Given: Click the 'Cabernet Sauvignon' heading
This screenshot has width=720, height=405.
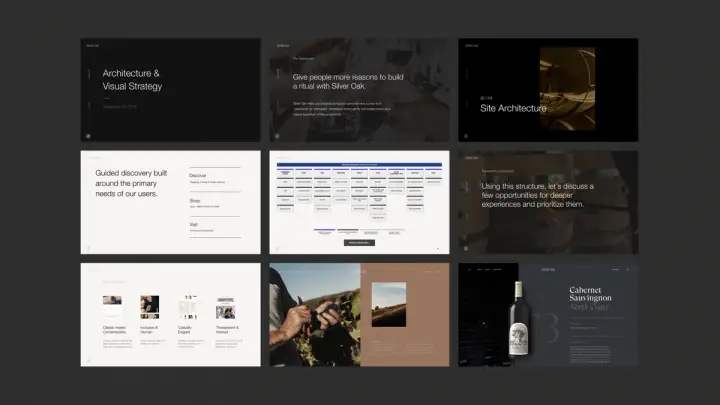Looking at the screenshot, I should click(590, 294).
